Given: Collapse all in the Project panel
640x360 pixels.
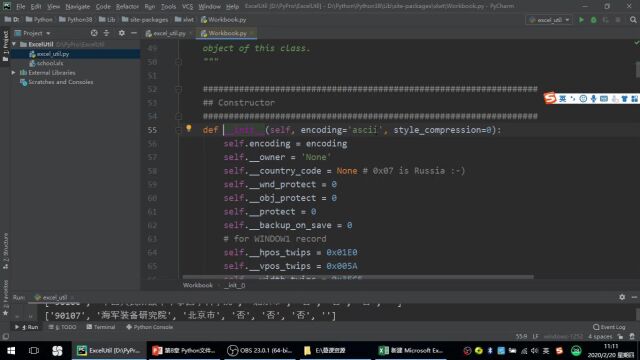Looking at the screenshot, I should [x=107, y=33].
